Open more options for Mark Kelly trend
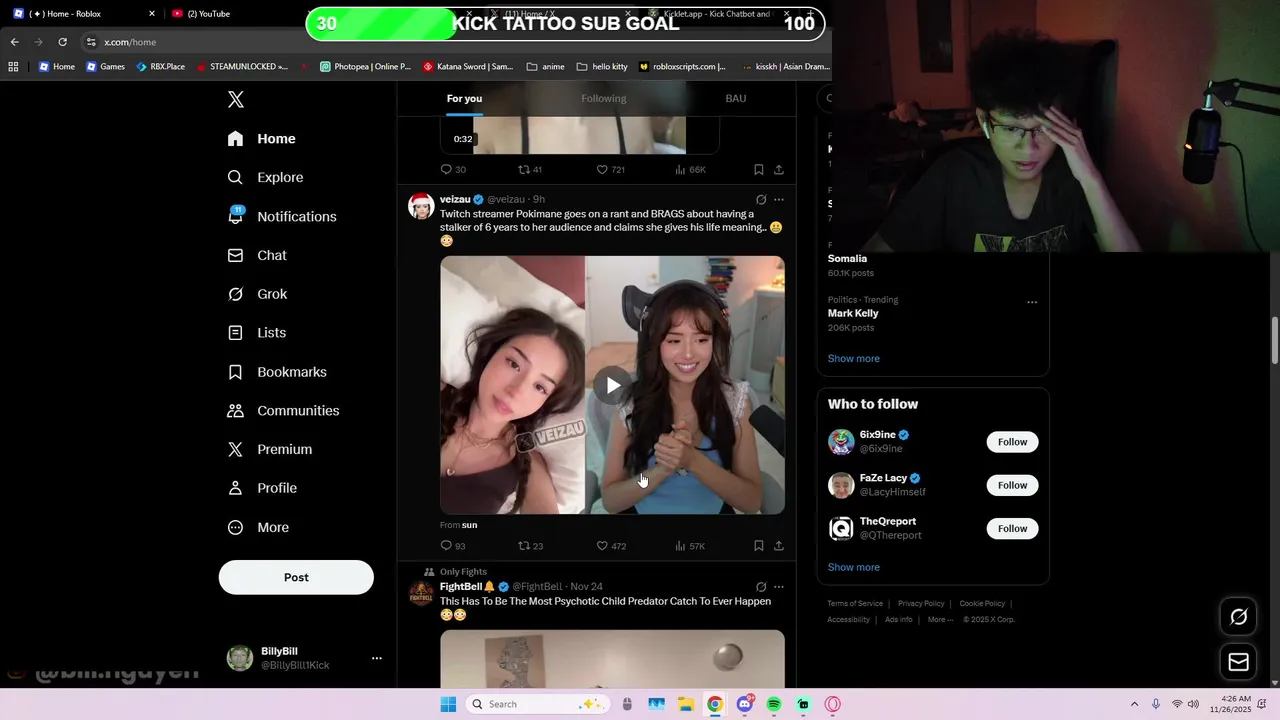This screenshot has width=1280, height=720. 1032,302
